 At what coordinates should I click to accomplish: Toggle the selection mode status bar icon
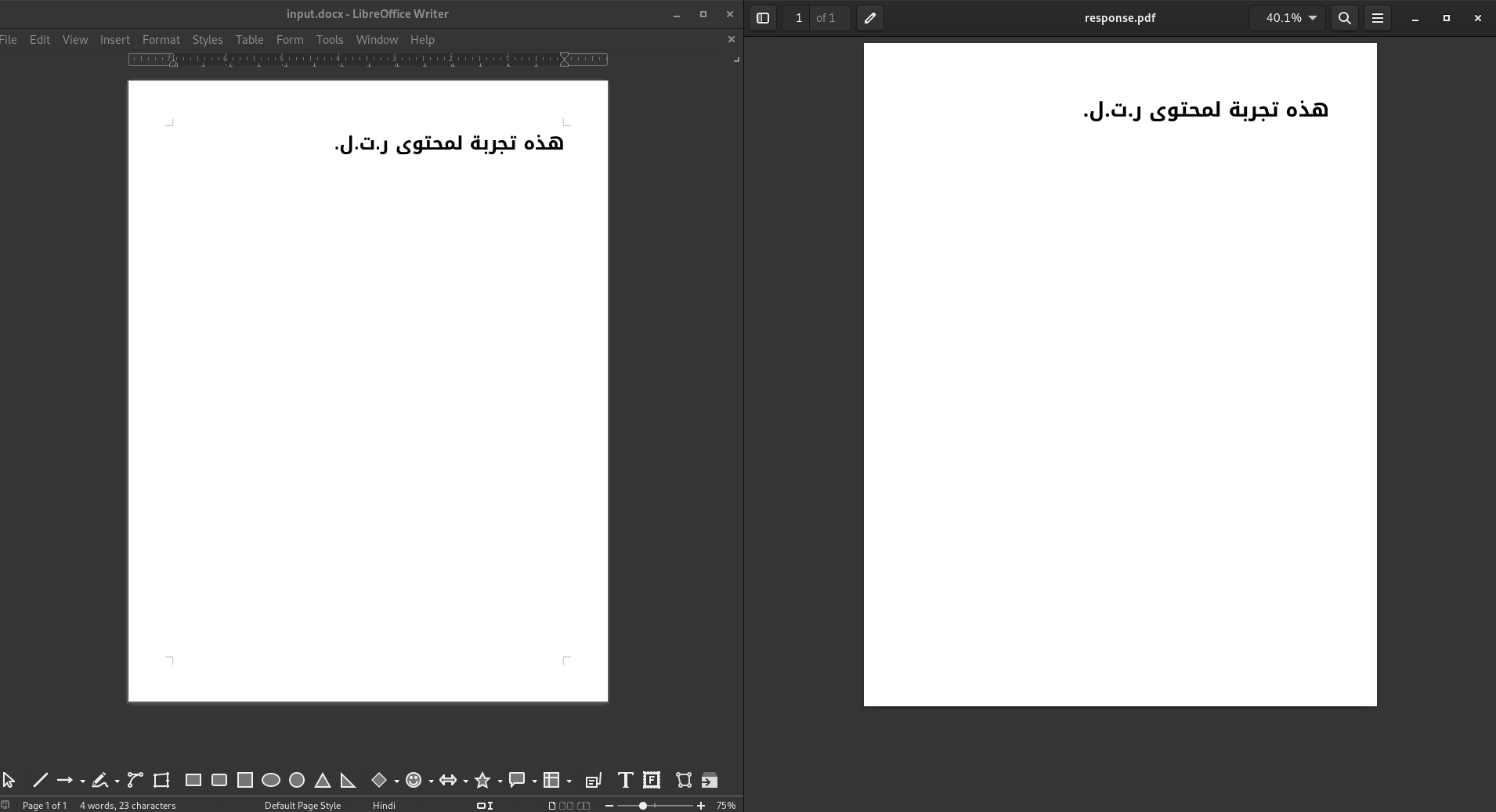coord(485,805)
